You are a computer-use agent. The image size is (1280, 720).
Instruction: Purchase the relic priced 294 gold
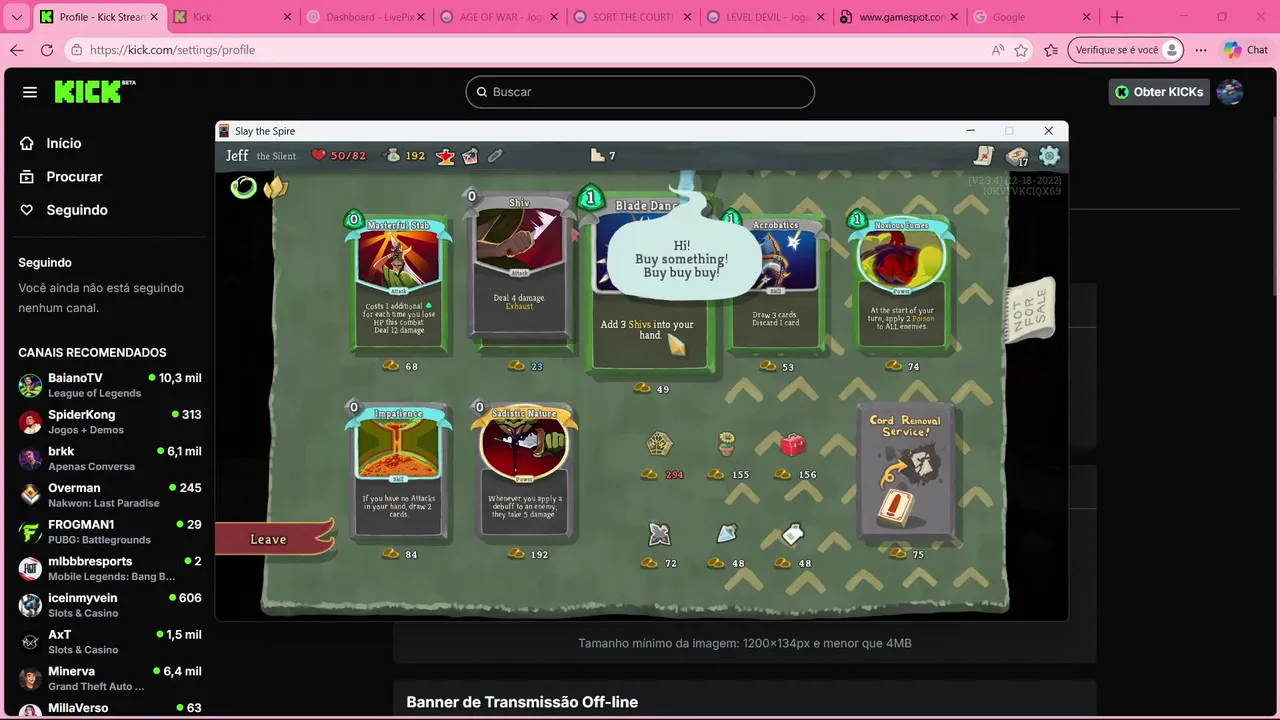pos(659,443)
